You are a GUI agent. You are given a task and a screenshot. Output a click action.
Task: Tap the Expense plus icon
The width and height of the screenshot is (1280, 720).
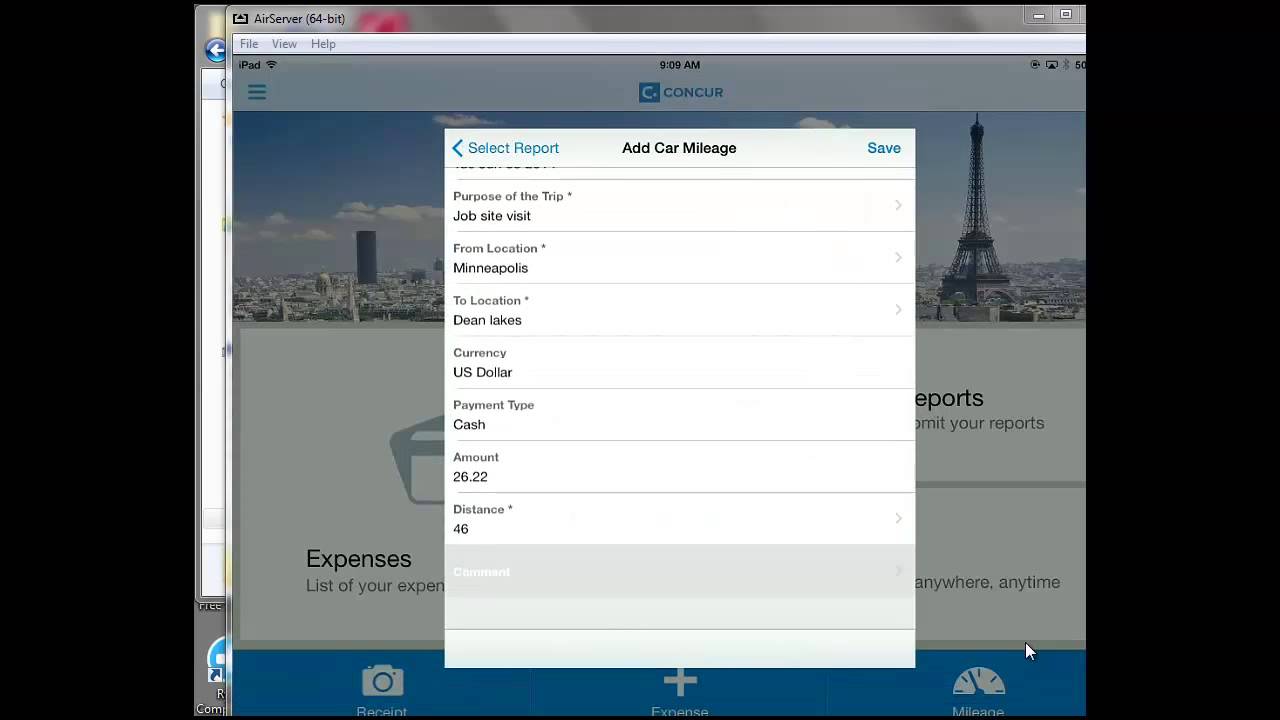680,681
